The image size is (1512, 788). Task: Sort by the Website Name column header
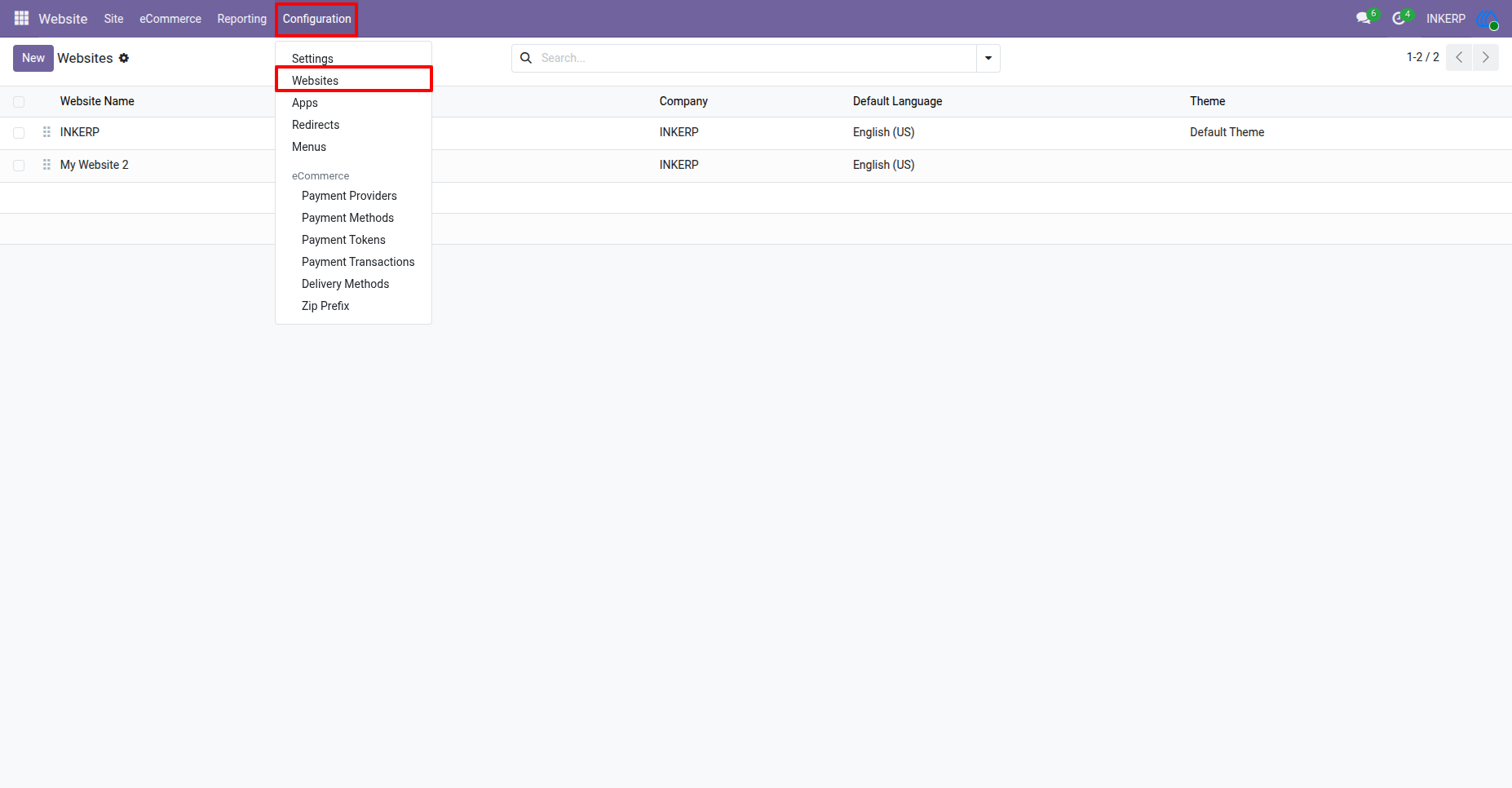click(97, 101)
